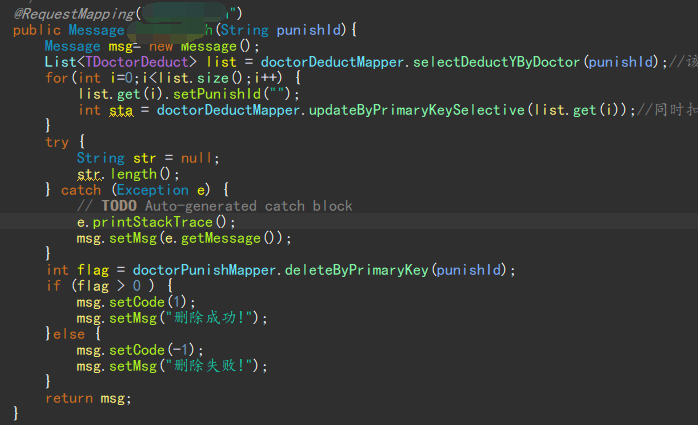The width and height of the screenshot is (698, 425).
Task: Click the 'for' keyword of the loop
Action: (x=57, y=78)
